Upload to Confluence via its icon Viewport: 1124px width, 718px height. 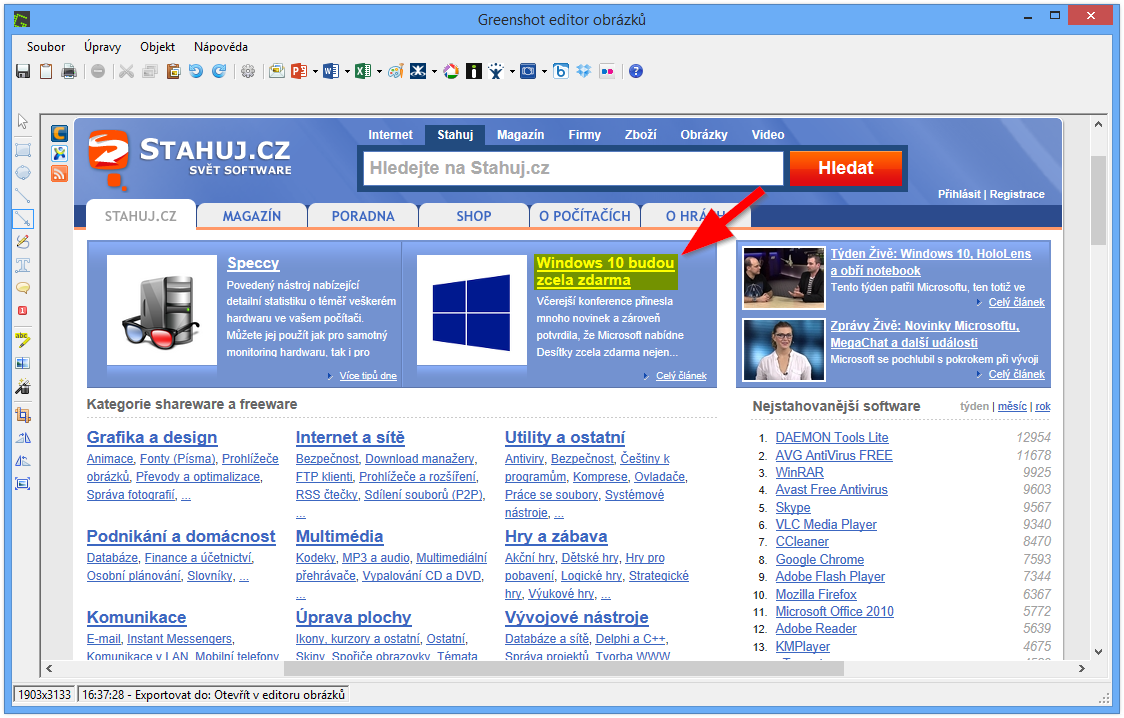tap(418, 71)
